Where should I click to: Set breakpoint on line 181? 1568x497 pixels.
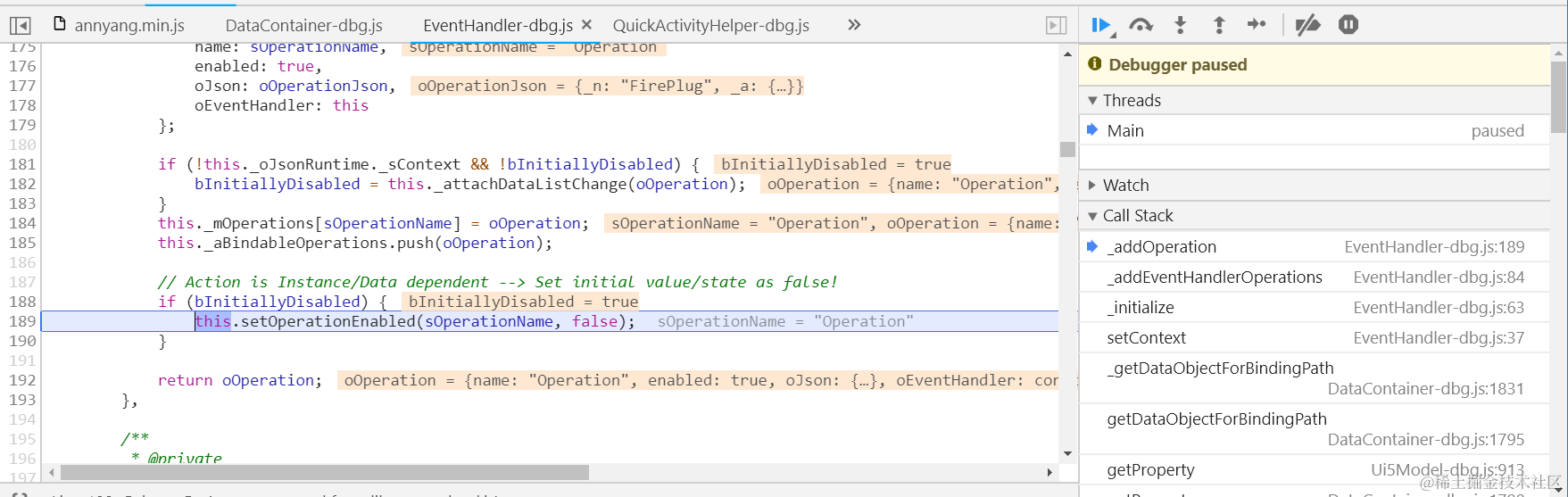tap(22, 164)
